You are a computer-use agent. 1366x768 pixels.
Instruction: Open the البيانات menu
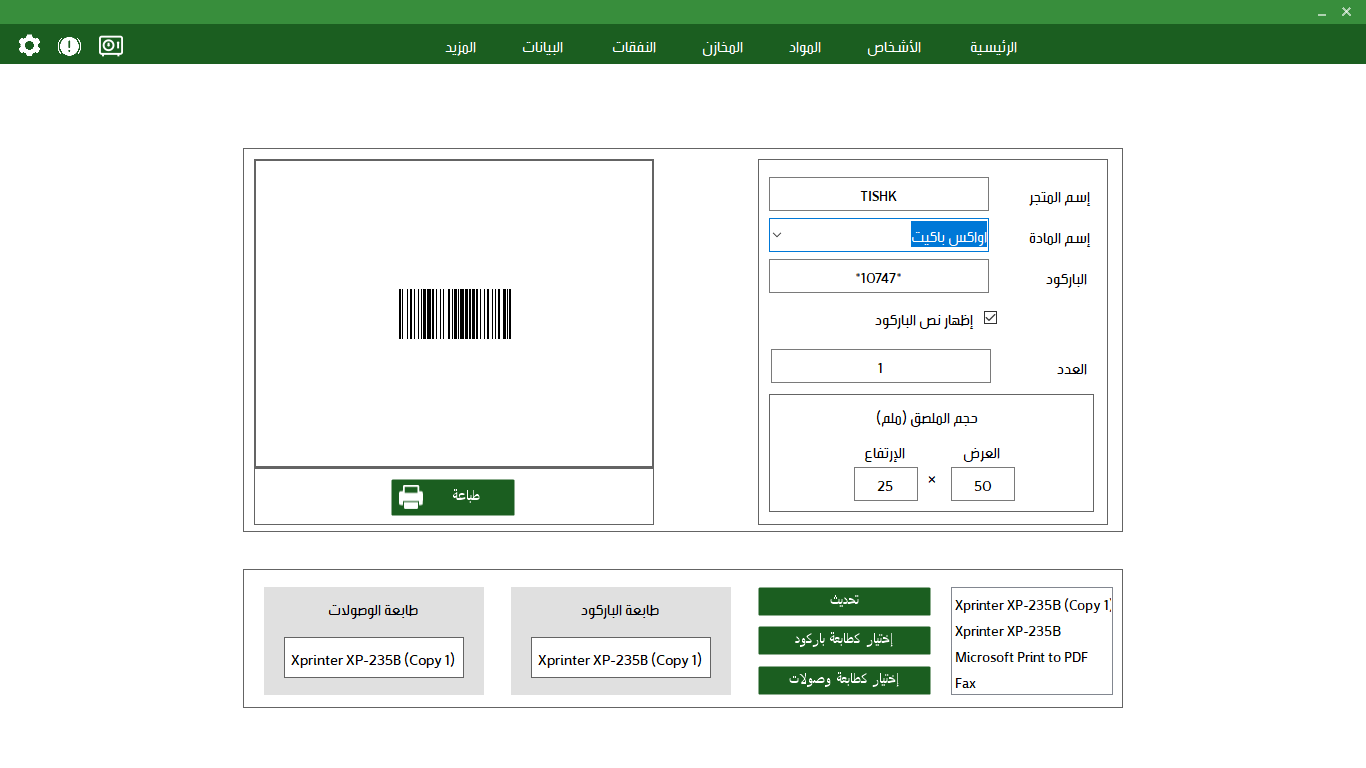tap(541, 47)
